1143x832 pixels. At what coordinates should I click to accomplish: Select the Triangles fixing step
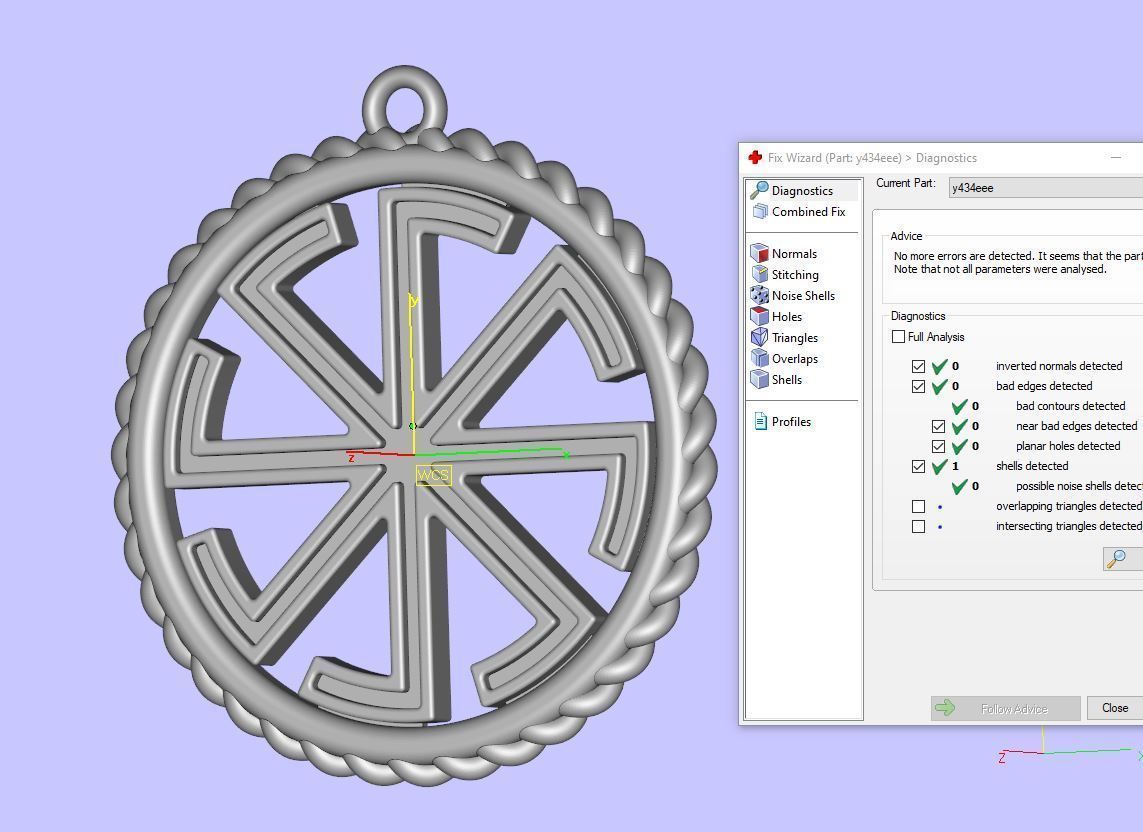[x=785, y=338]
